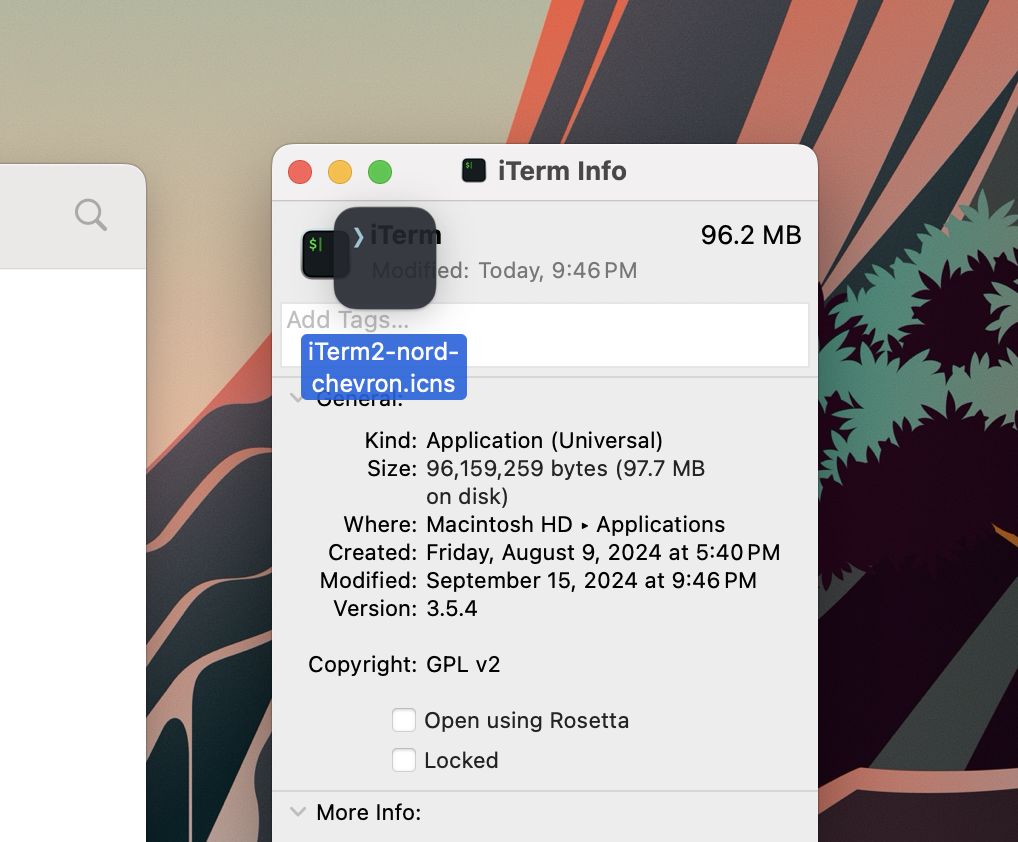The width and height of the screenshot is (1018, 842).
Task: Click the search magnifier in the left window
Action: 91,215
